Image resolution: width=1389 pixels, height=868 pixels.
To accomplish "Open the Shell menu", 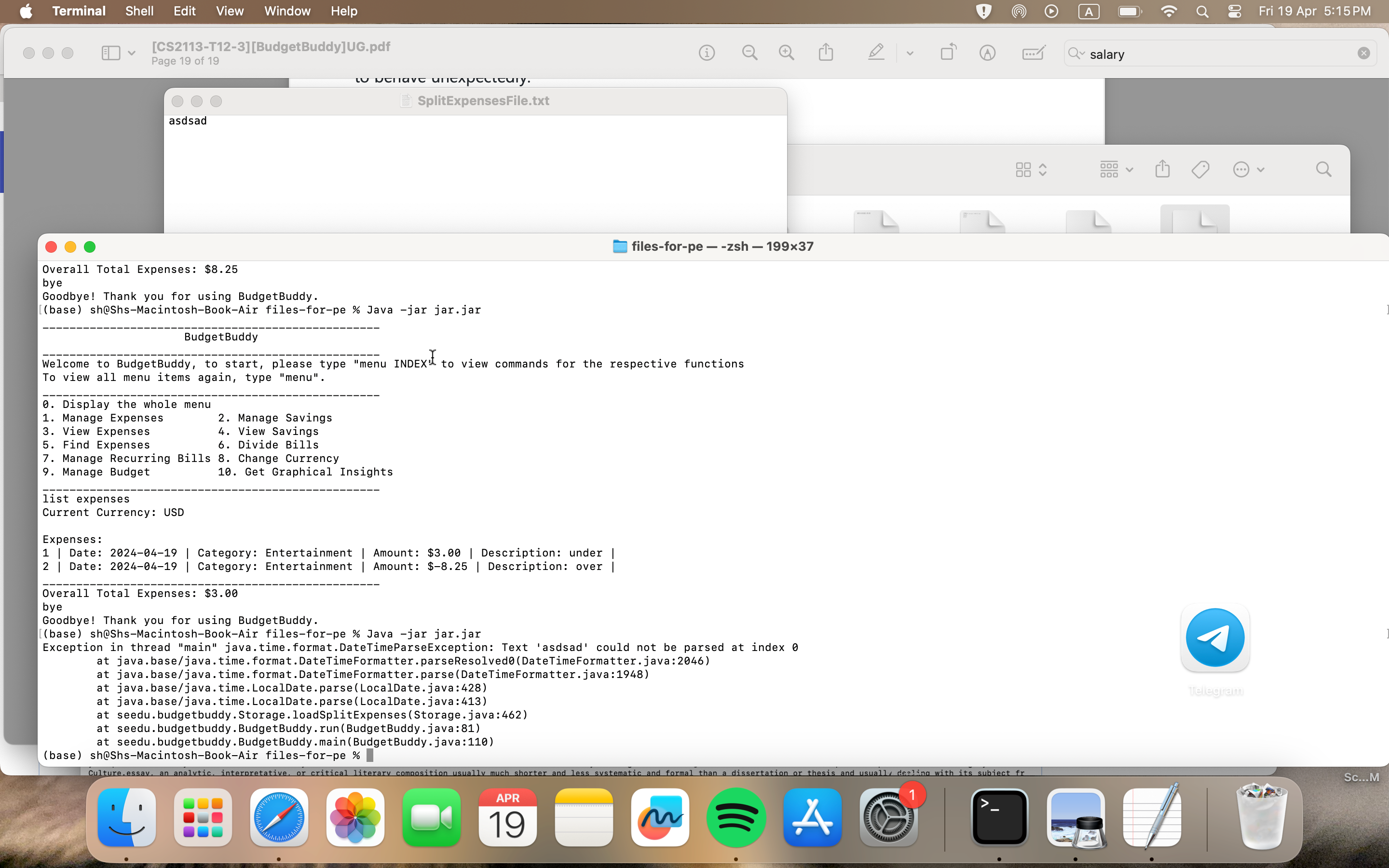I will pyautogui.click(x=139, y=11).
